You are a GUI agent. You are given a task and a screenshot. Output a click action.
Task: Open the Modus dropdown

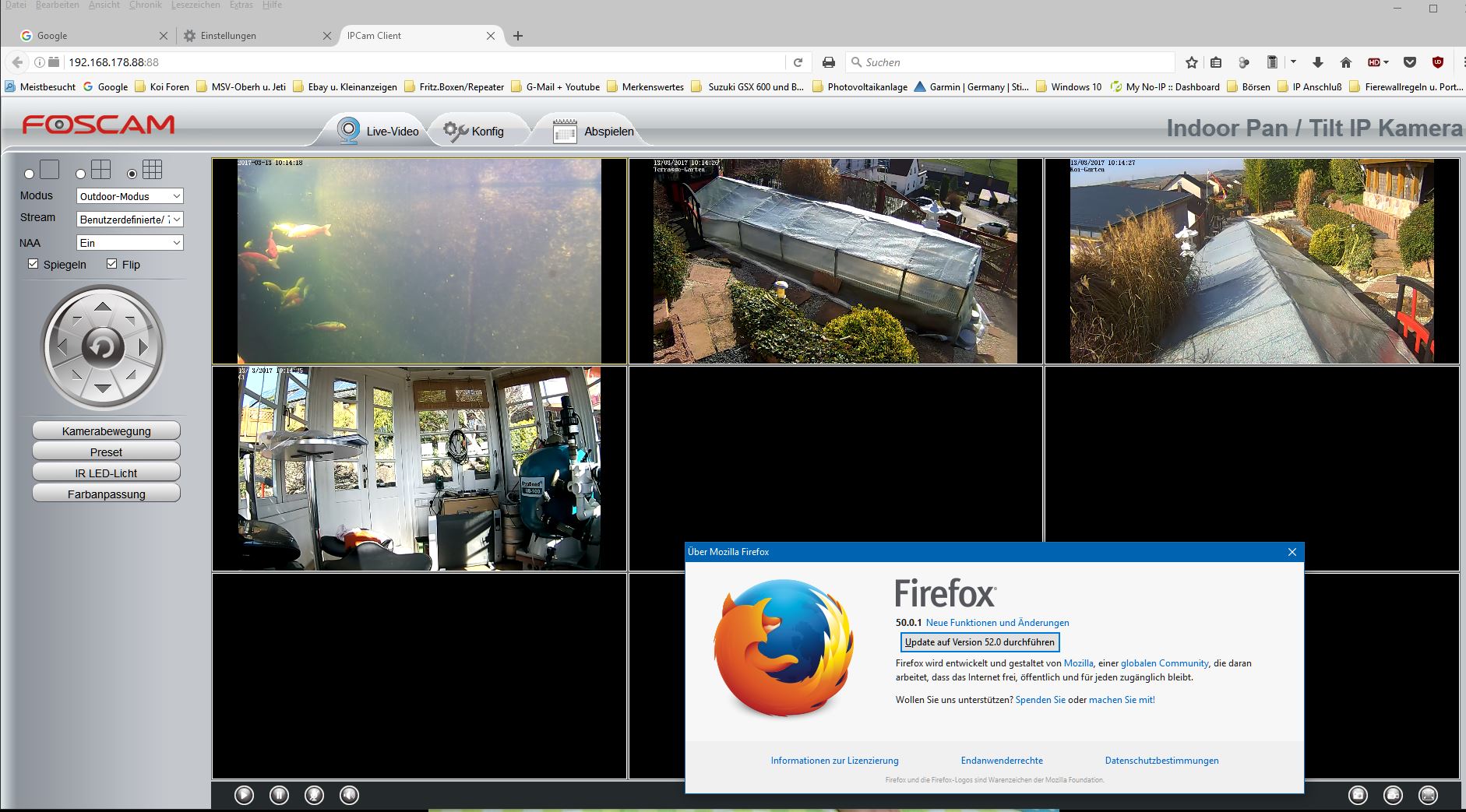pos(130,196)
